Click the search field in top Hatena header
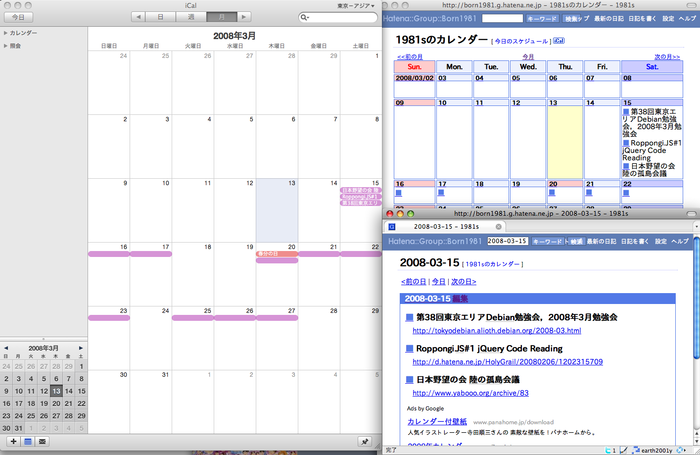This screenshot has height=455, width=700. 502,18
